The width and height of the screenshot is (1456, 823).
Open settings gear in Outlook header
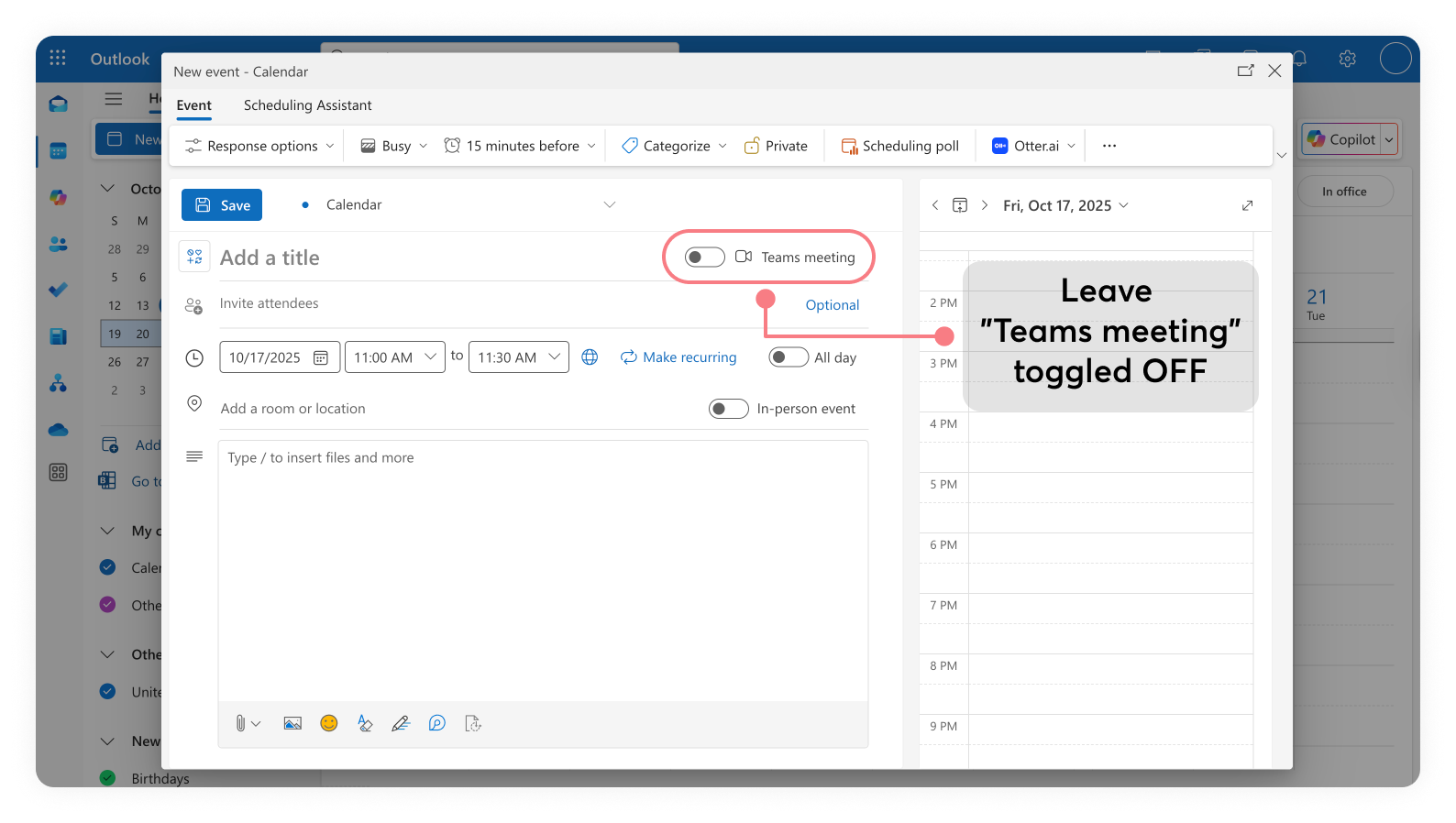(x=1347, y=59)
